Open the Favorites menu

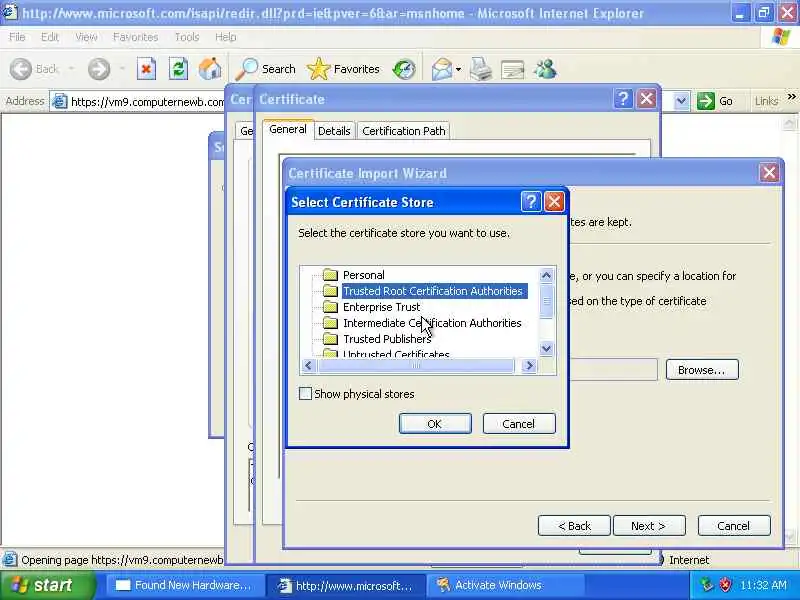click(x=135, y=37)
